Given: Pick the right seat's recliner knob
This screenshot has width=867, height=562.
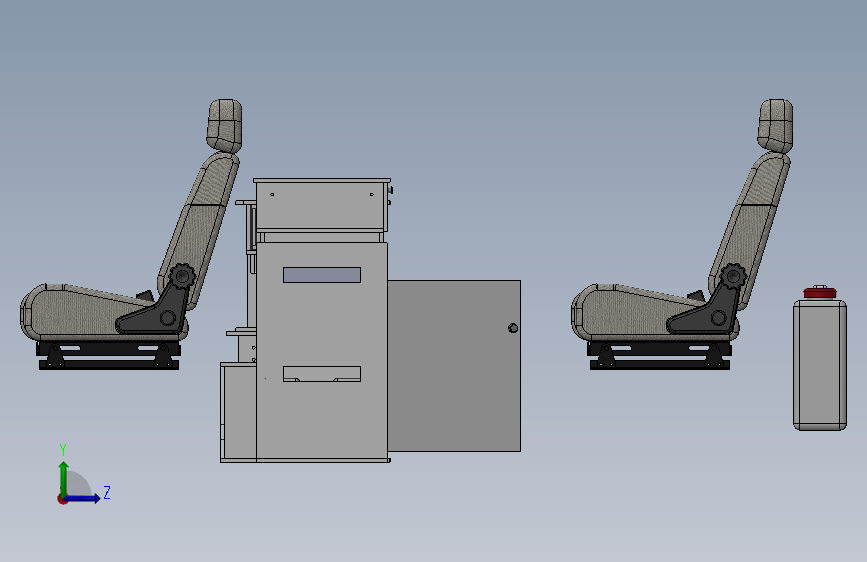Looking at the screenshot, I should coord(732,275).
